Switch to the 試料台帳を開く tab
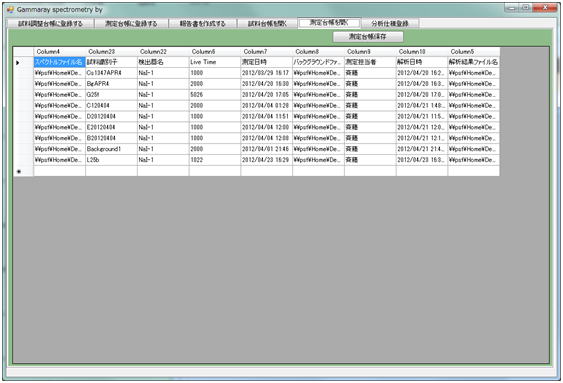Viewport: 563px width, 383px height. coord(267,24)
